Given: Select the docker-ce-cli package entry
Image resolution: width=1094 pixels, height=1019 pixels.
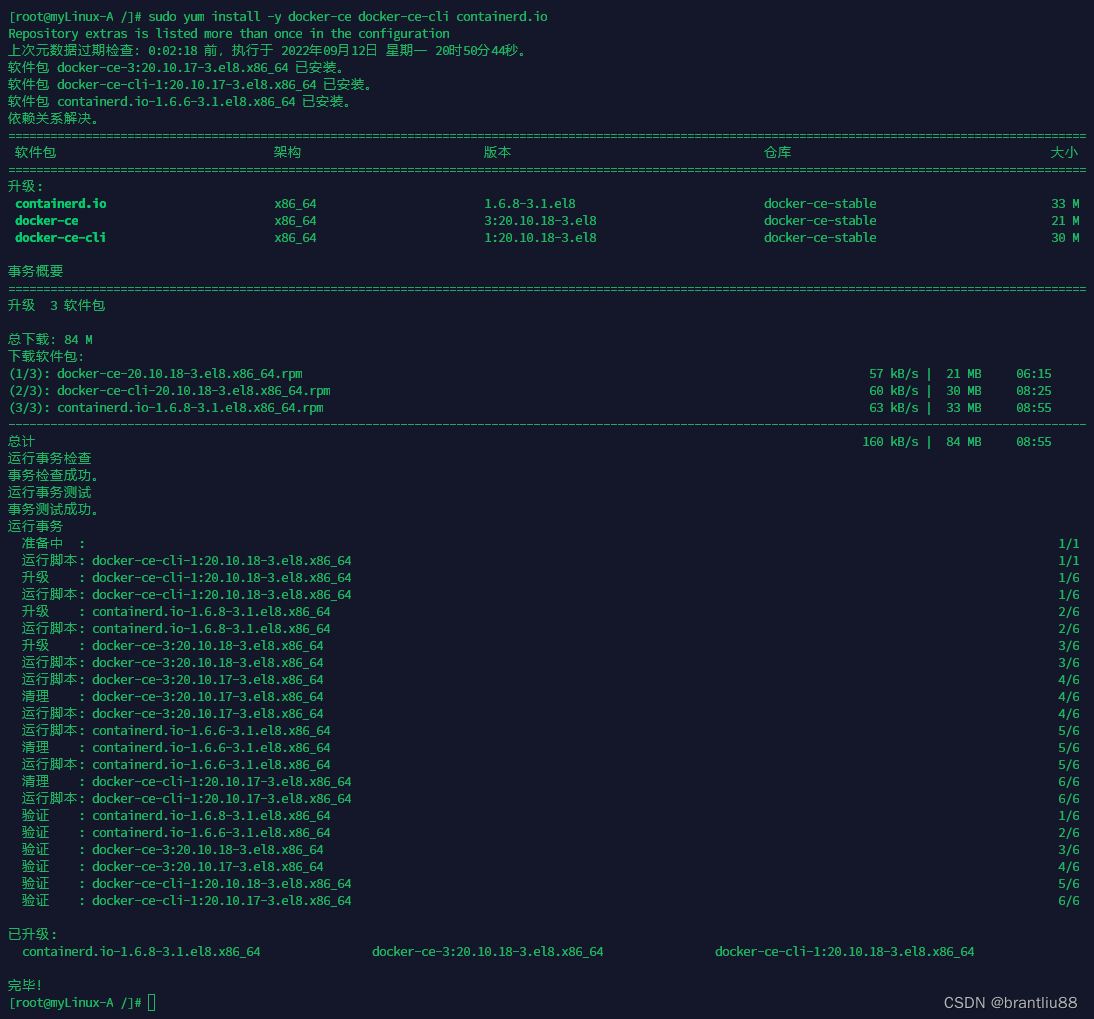Looking at the screenshot, I should [60, 237].
